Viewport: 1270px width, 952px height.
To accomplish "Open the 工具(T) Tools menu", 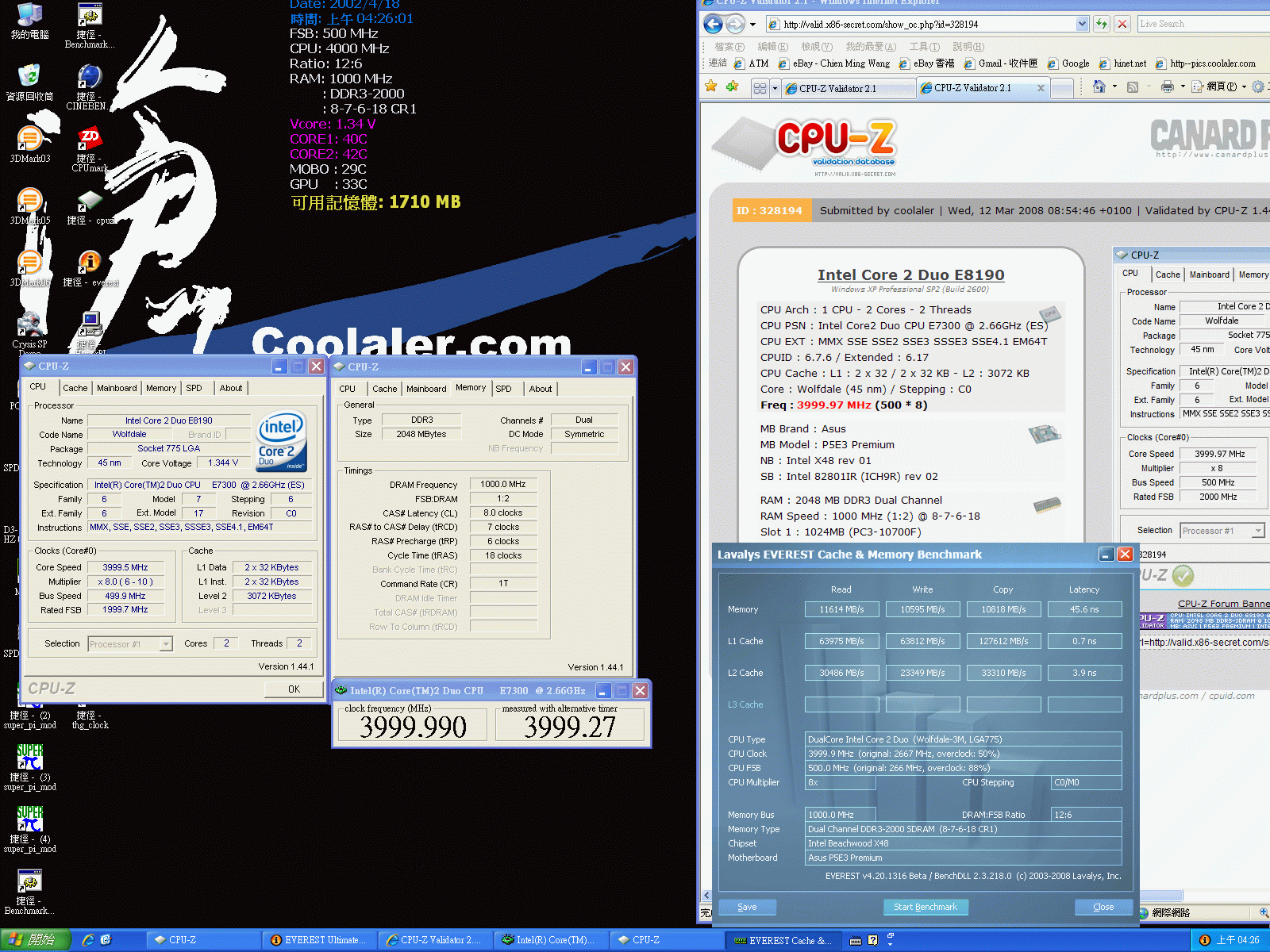I will click(x=925, y=47).
